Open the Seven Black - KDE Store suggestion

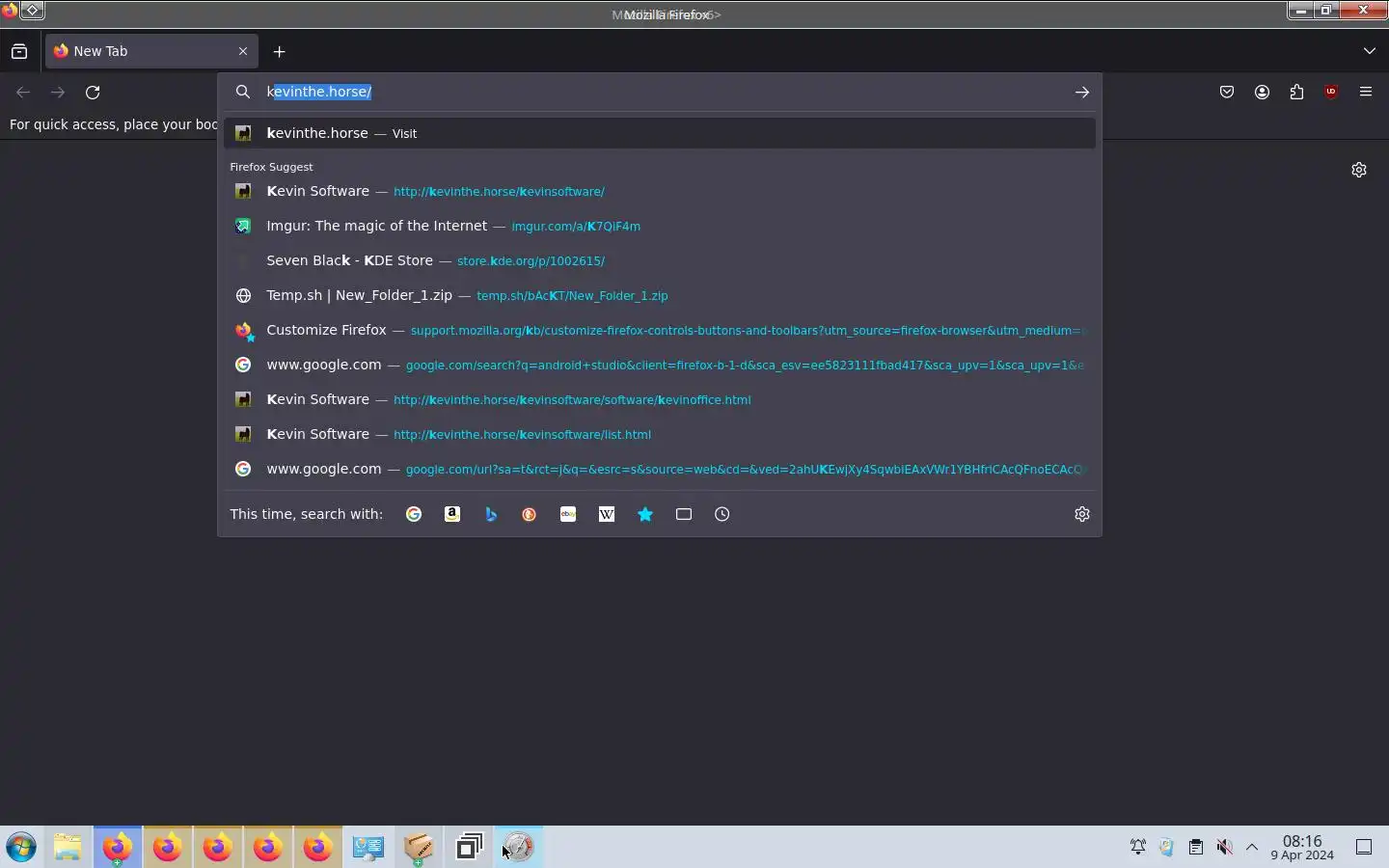[660, 260]
